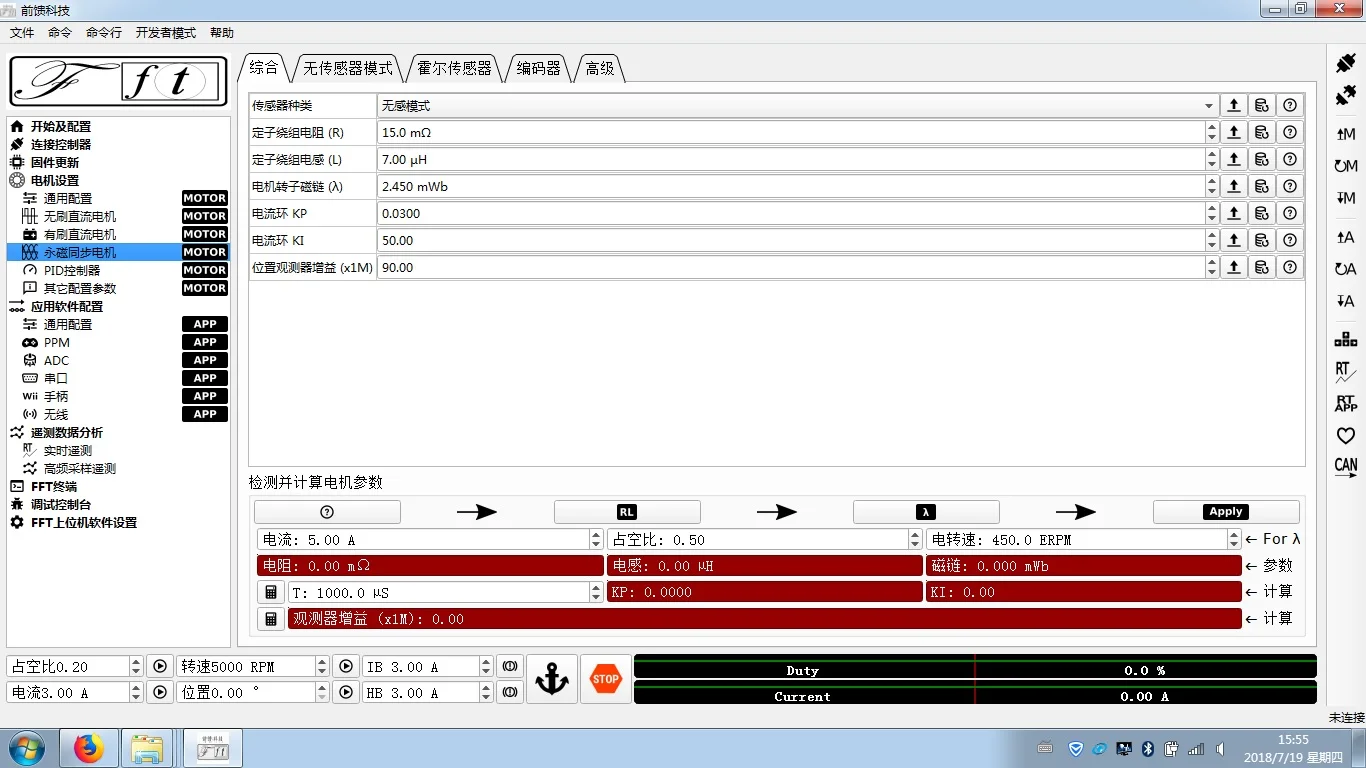The image size is (1366, 768).
Task: Click the connect plug icon in right toolbar
Action: 1346,63
